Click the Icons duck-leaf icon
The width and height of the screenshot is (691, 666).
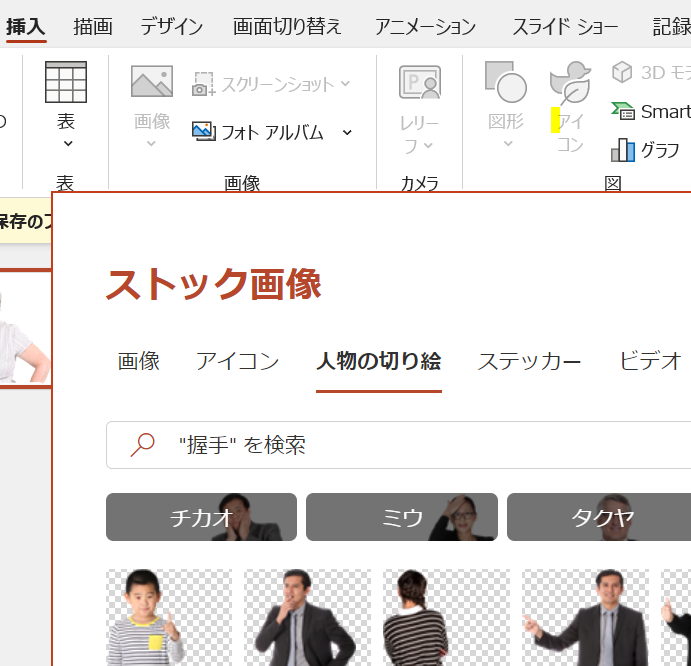click(x=570, y=82)
